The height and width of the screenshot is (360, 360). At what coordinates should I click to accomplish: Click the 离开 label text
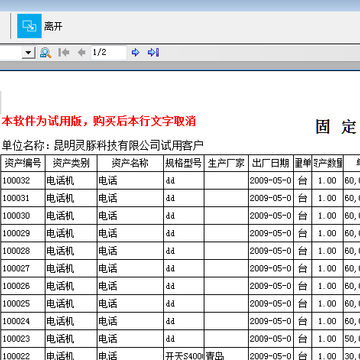click(x=53, y=26)
